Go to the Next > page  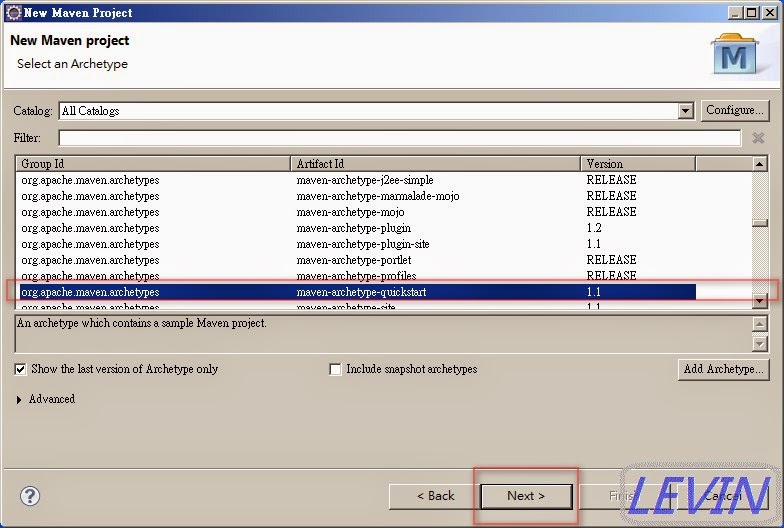[x=526, y=496]
